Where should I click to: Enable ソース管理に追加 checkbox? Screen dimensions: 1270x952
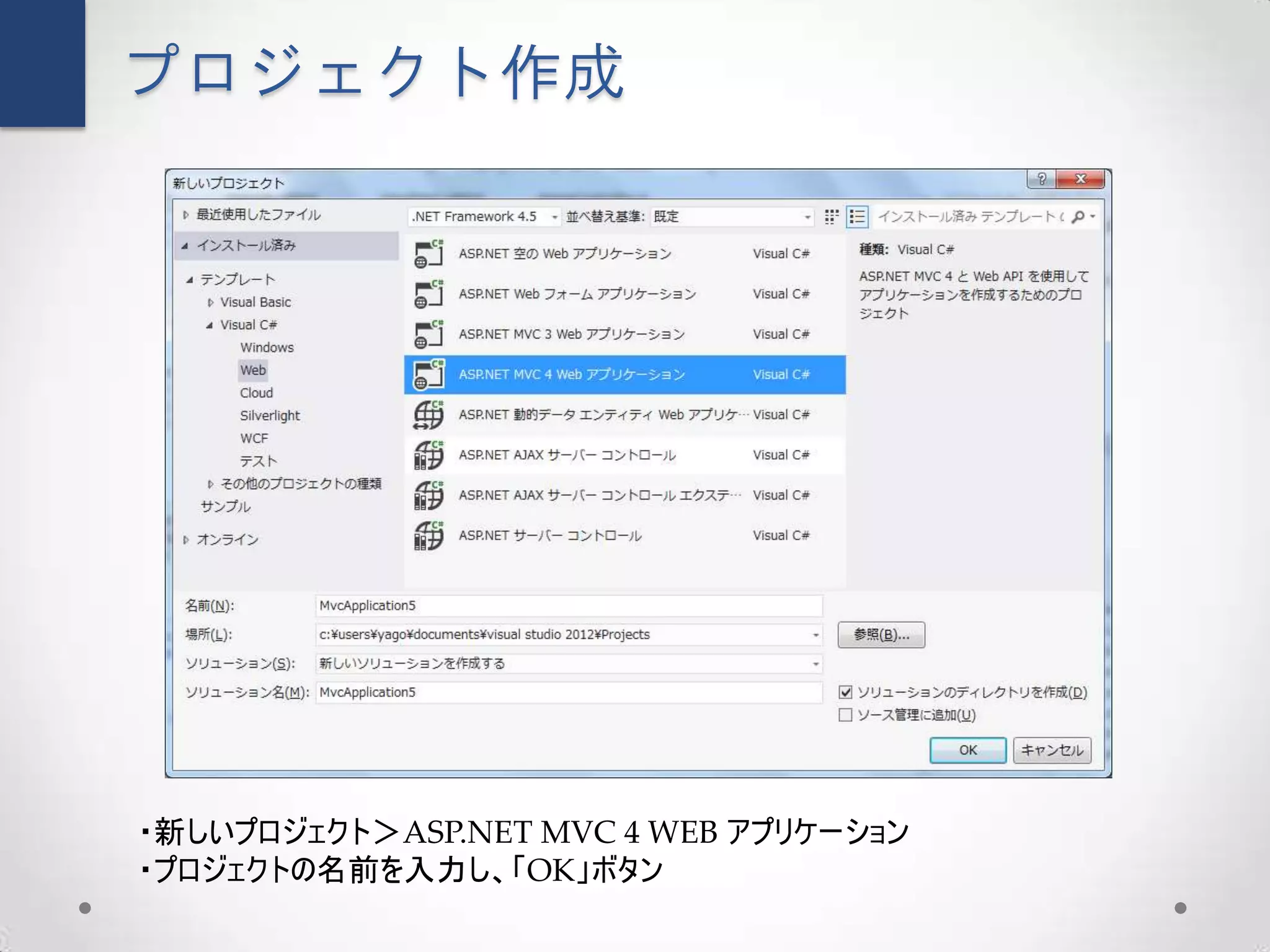(845, 715)
